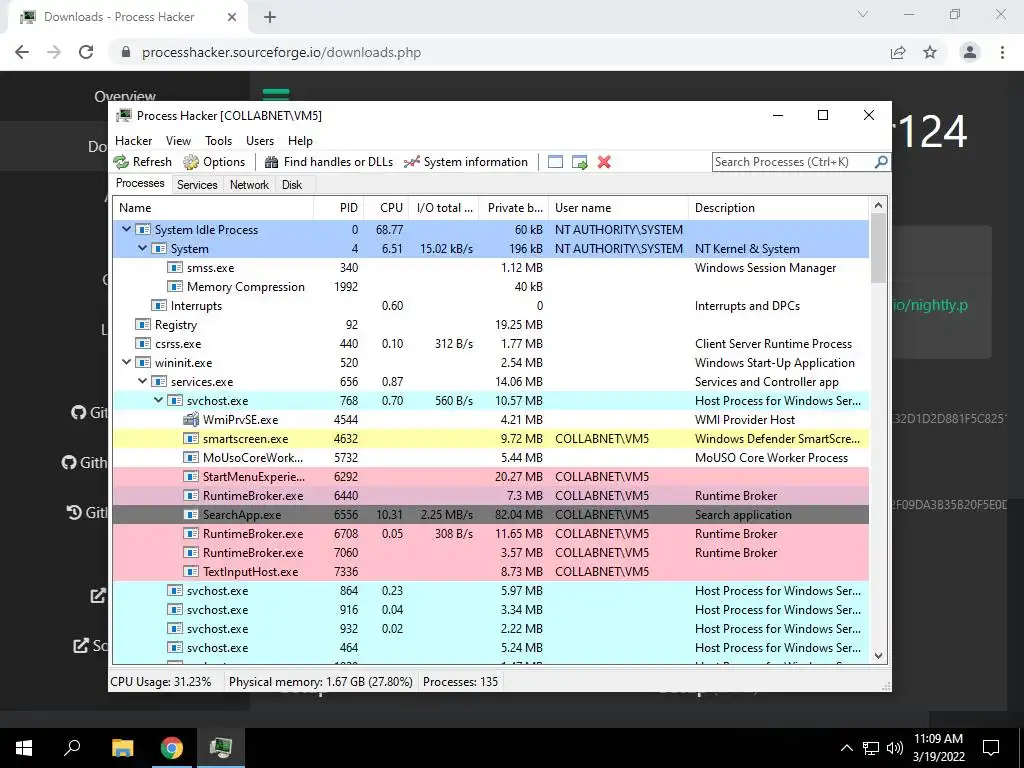Viewport: 1024px width, 768px height.
Task: Click the CPU Usage status bar entry
Action: pos(161,682)
